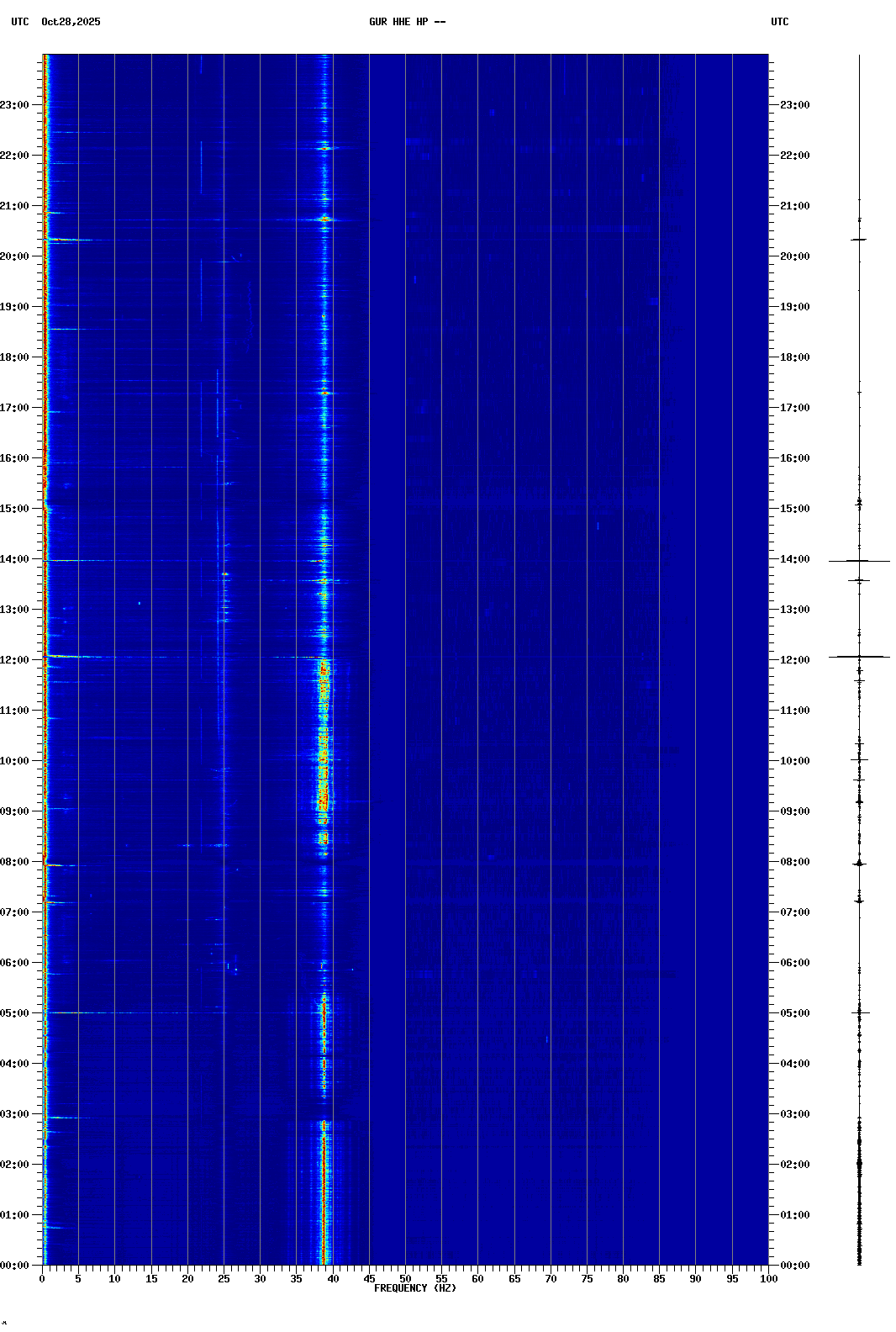
Task: Click the large seismogram spike near 14:00
Action: tap(859, 561)
